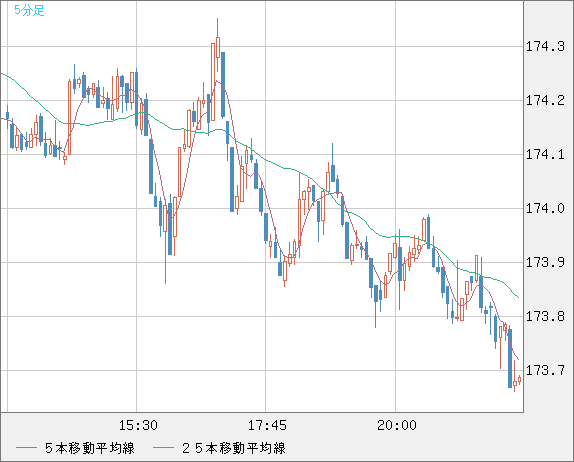Click the 5本移動平均線 legend label
This screenshot has width=574, height=462.
pos(90,448)
